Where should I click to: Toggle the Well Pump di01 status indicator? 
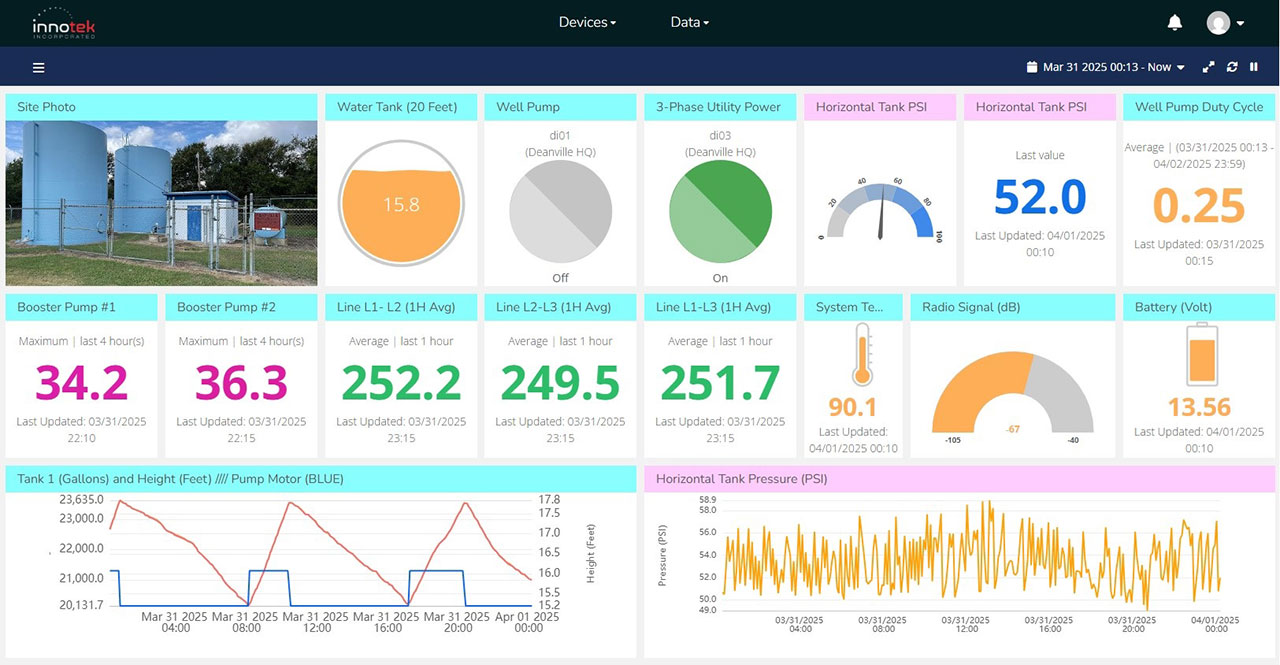(560, 210)
